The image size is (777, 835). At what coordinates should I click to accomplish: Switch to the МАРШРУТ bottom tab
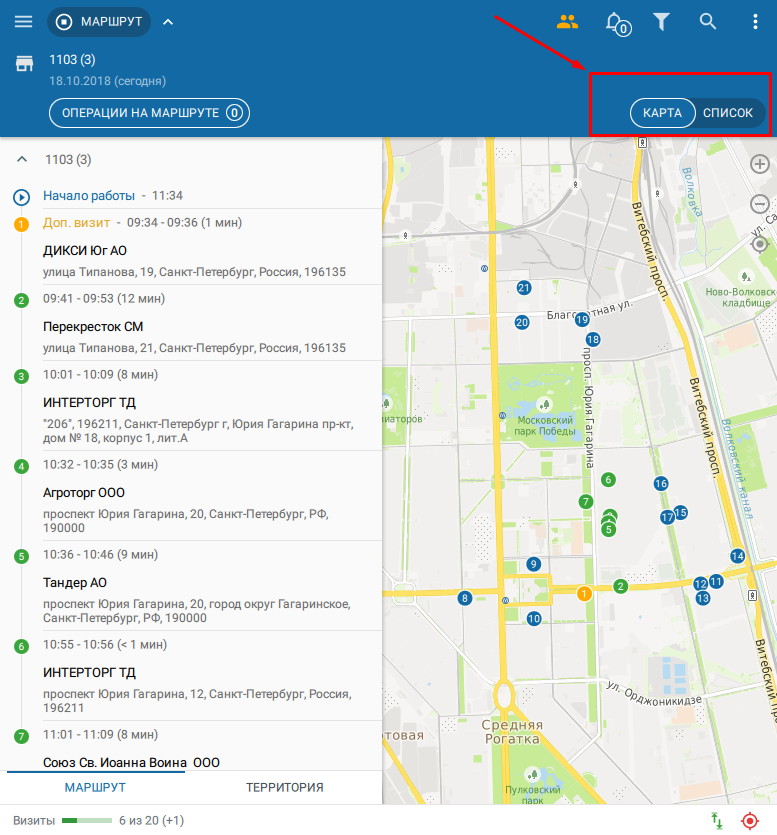(95, 787)
